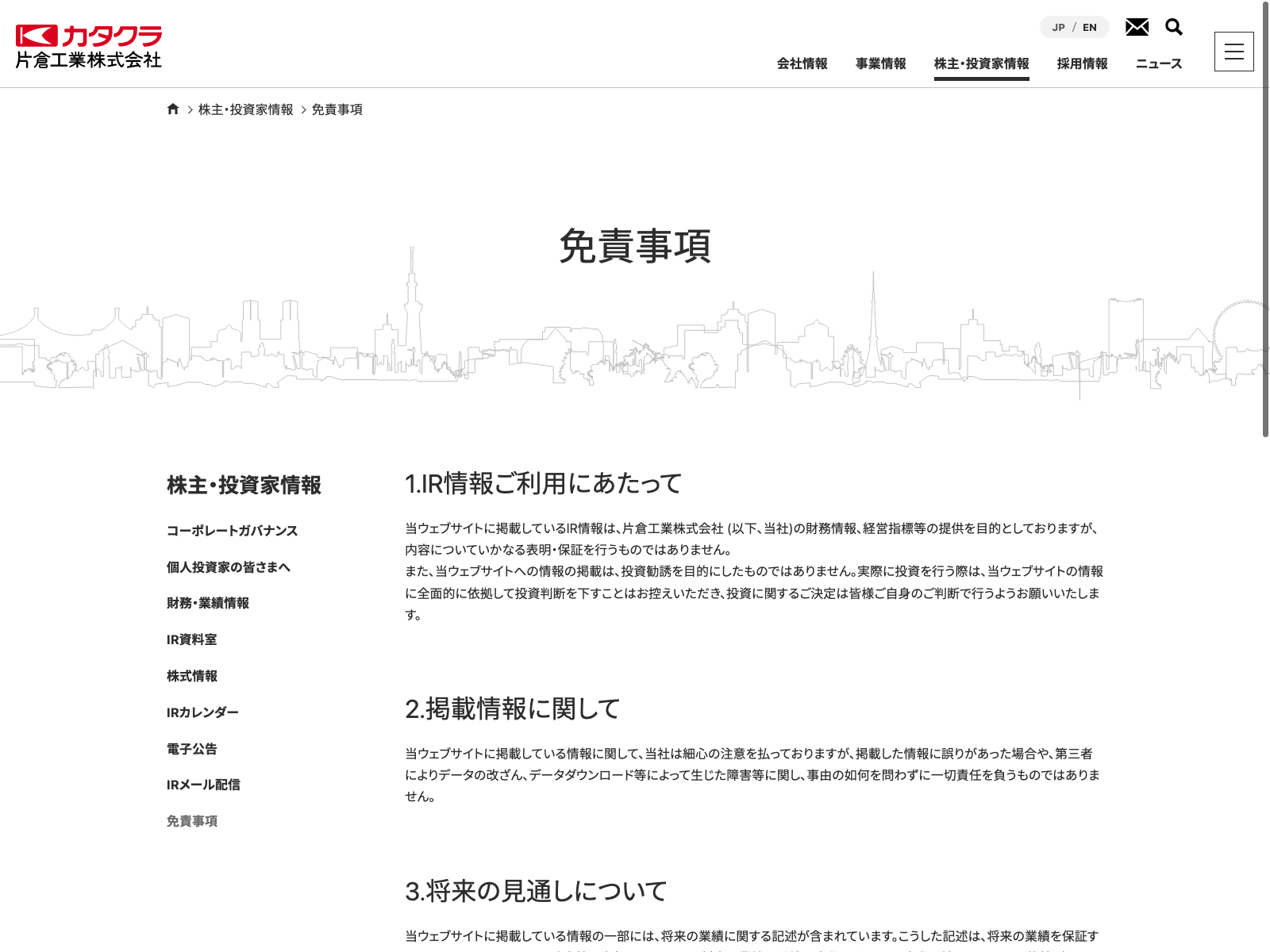
Task: Click the home icon in breadcrumb
Action: pyautogui.click(x=173, y=109)
